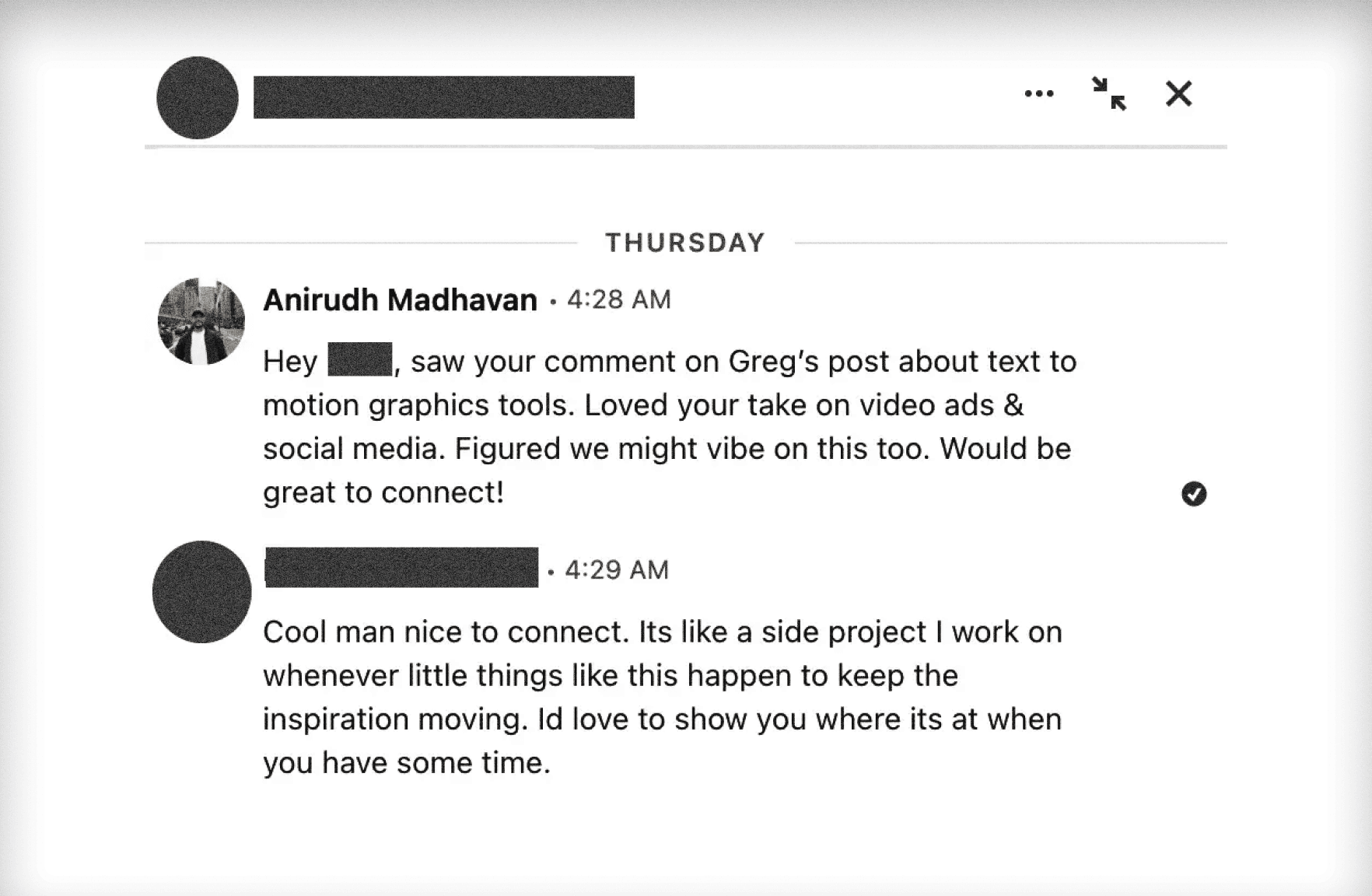The width and height of the screenshot is (1372, 896).
Task: Expand the THURSDAY date divider section
Action: point(684,242)
